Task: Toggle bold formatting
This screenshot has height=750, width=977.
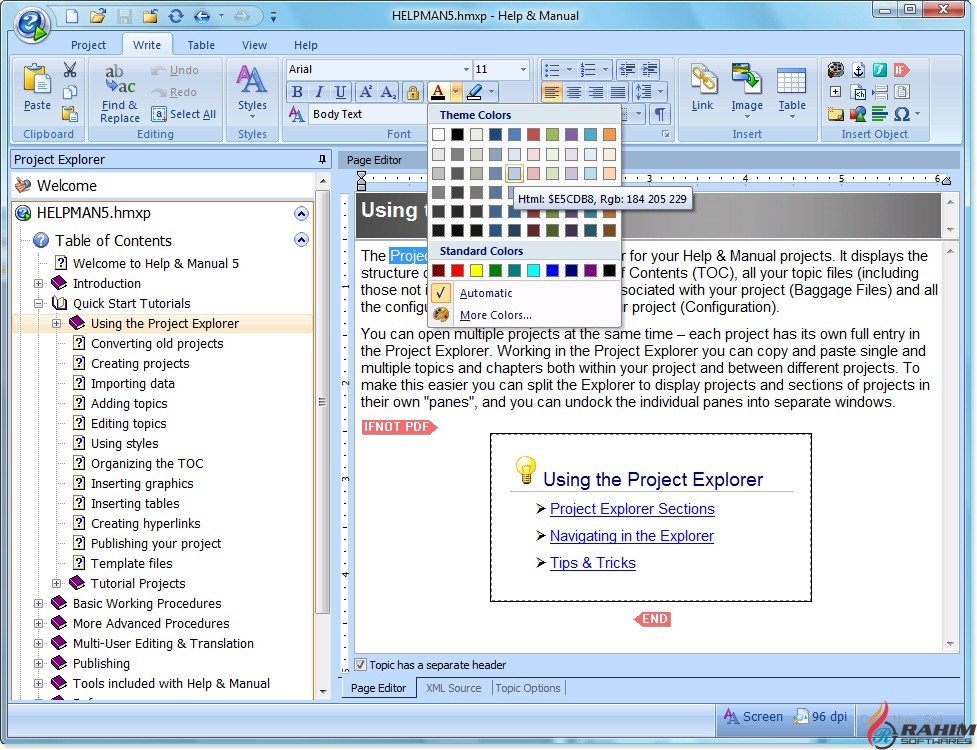Action: click(x=297, y=92)
